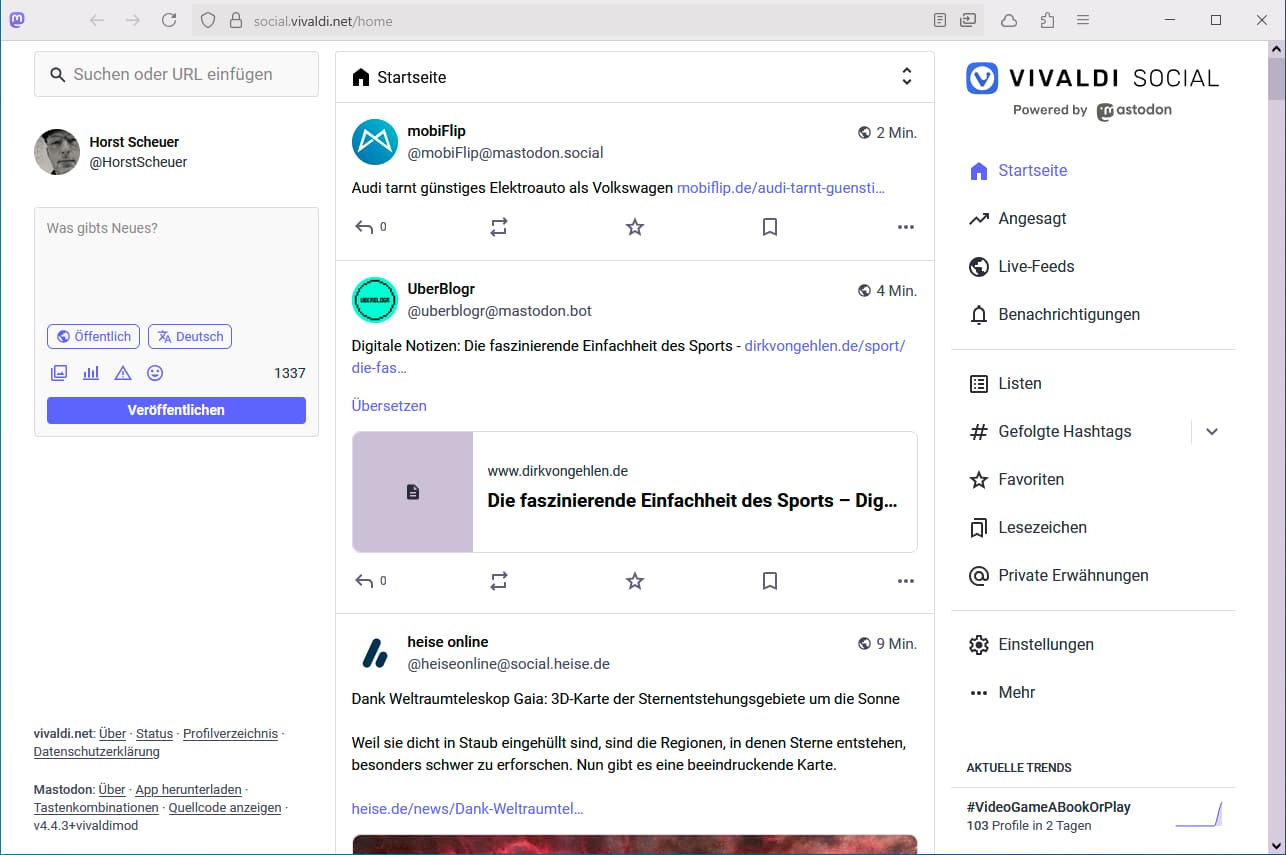Open Gefolgte Hashtags

[x=1050, y=431]
